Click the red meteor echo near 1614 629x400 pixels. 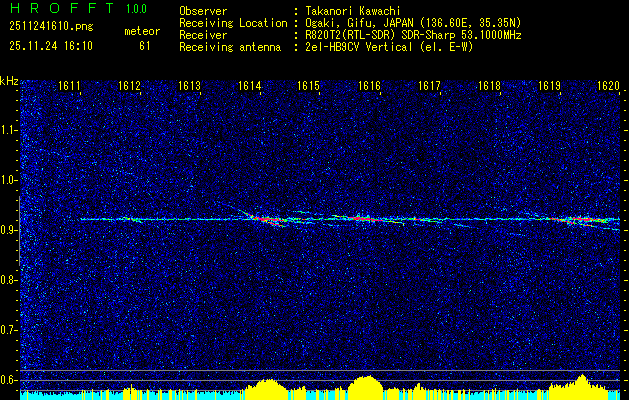pos(266,220)
